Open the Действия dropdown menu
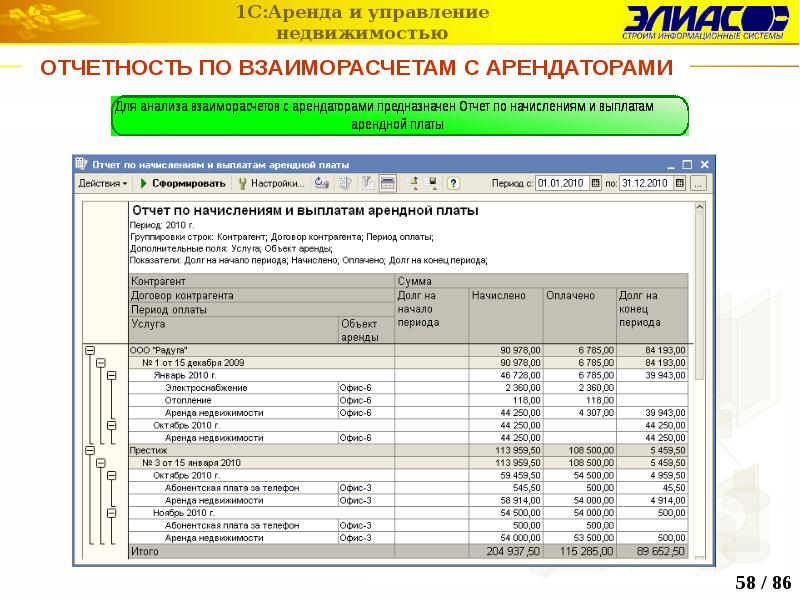Image resolution: width=800 pixels, height=600 pixels. pyautogui.click(x=103, y=184)
